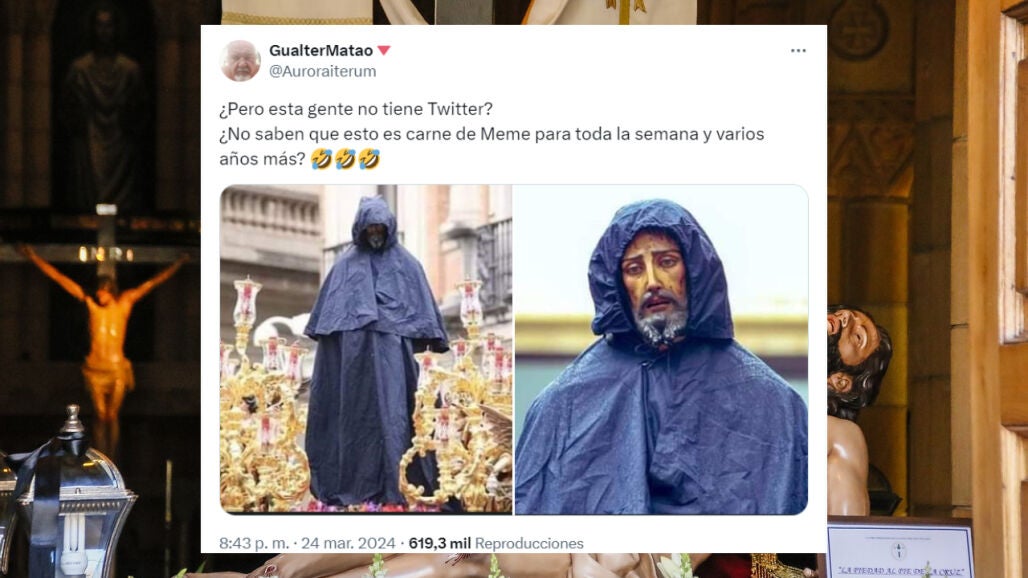This screenshot has width=1028, height=578.
Task: Click the GualterMatao profile avatar
Action: (240, 60)
